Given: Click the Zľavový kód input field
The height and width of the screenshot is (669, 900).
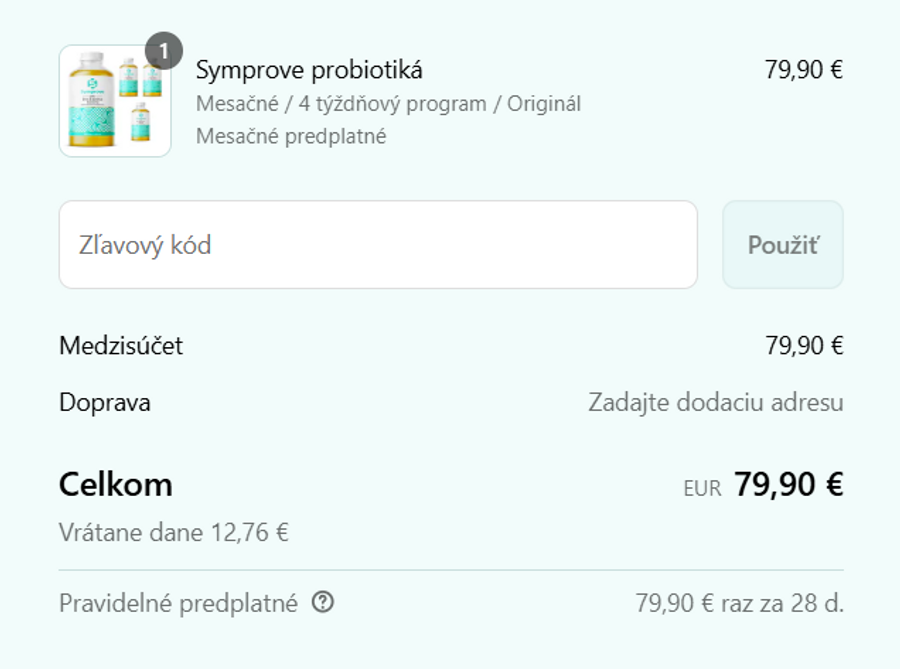Looking at the screenshot, I should click(x=380, y=243).
